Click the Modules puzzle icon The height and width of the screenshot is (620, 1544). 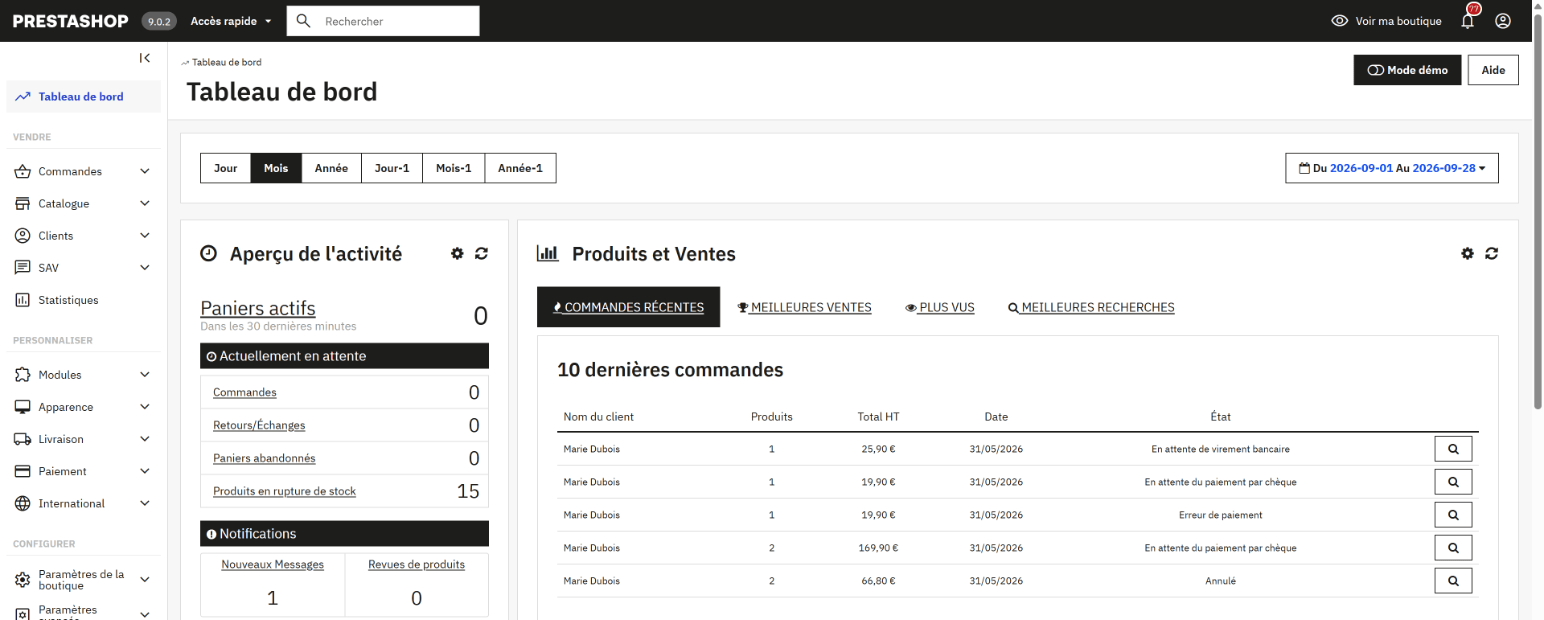[22, 375]
